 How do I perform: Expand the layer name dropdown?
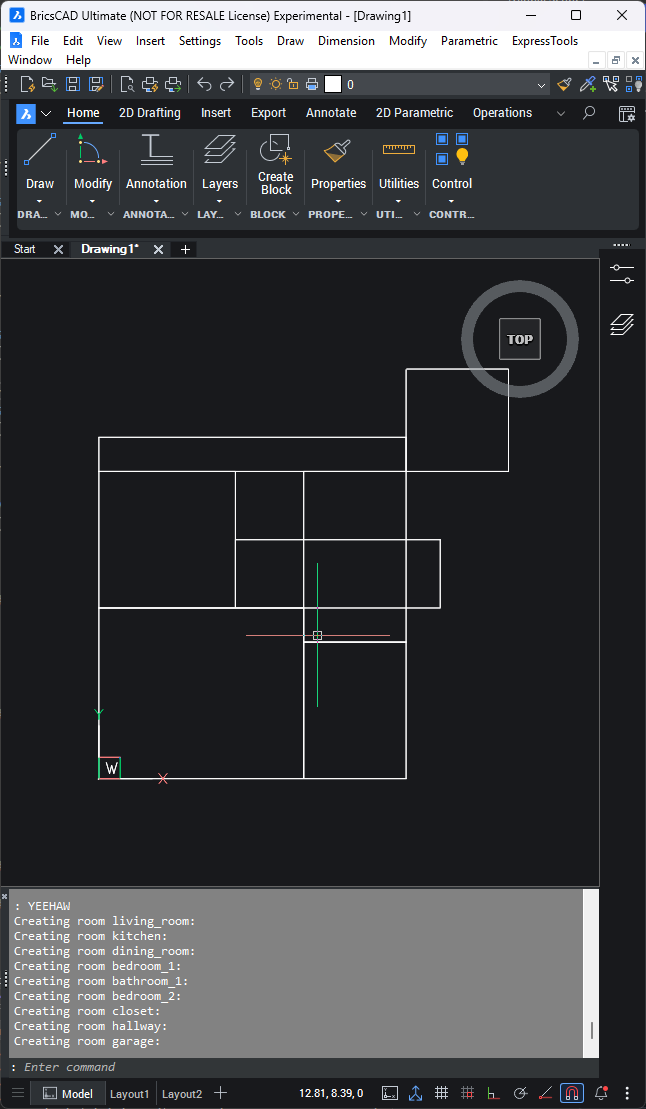542,85
